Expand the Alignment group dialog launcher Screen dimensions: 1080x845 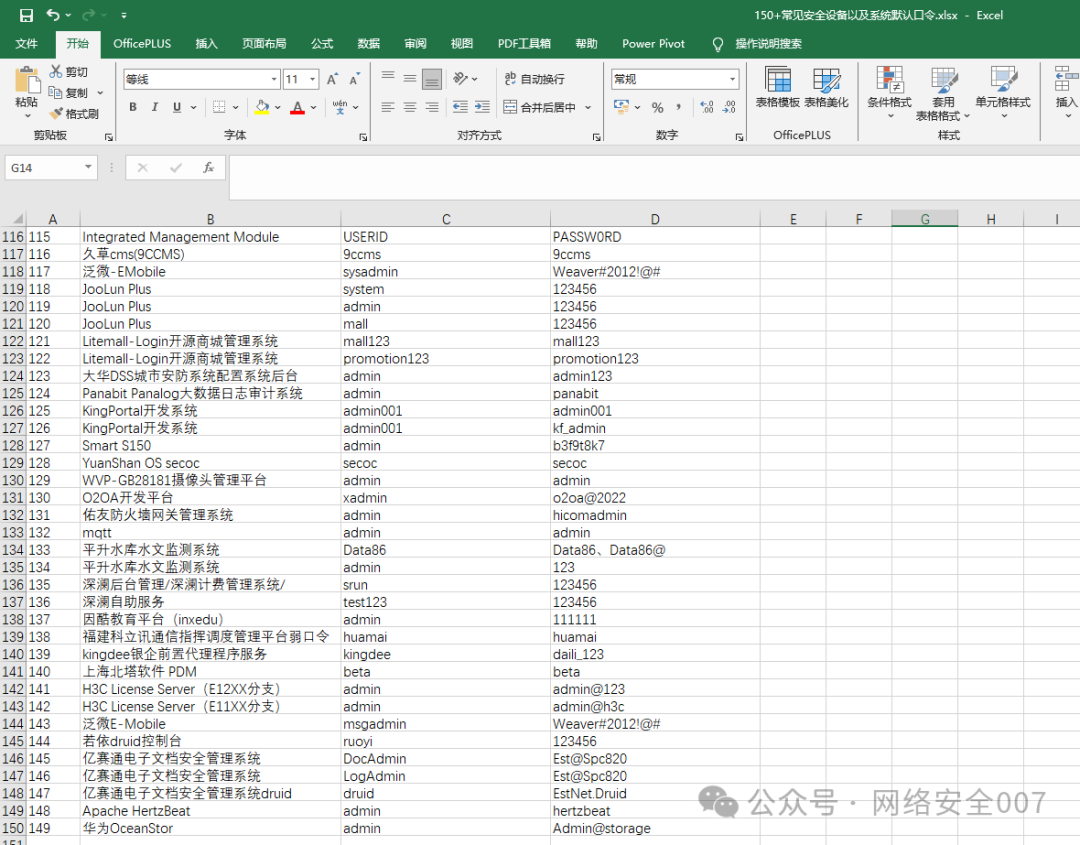596,137
